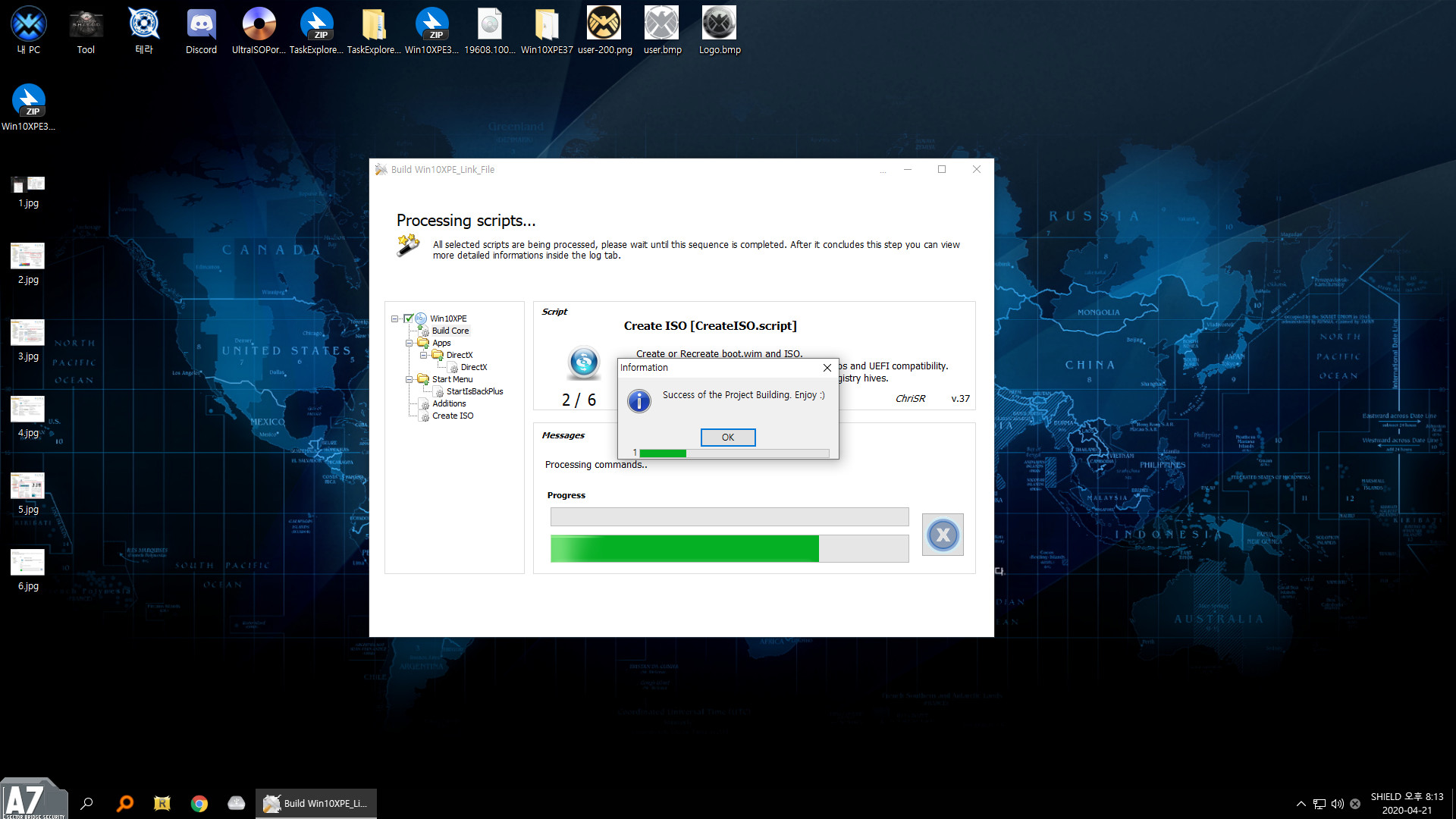This screenshot has height=819, width=1456.
Task: Show hidden tray icons chevron
Action: coord(1301,804)
